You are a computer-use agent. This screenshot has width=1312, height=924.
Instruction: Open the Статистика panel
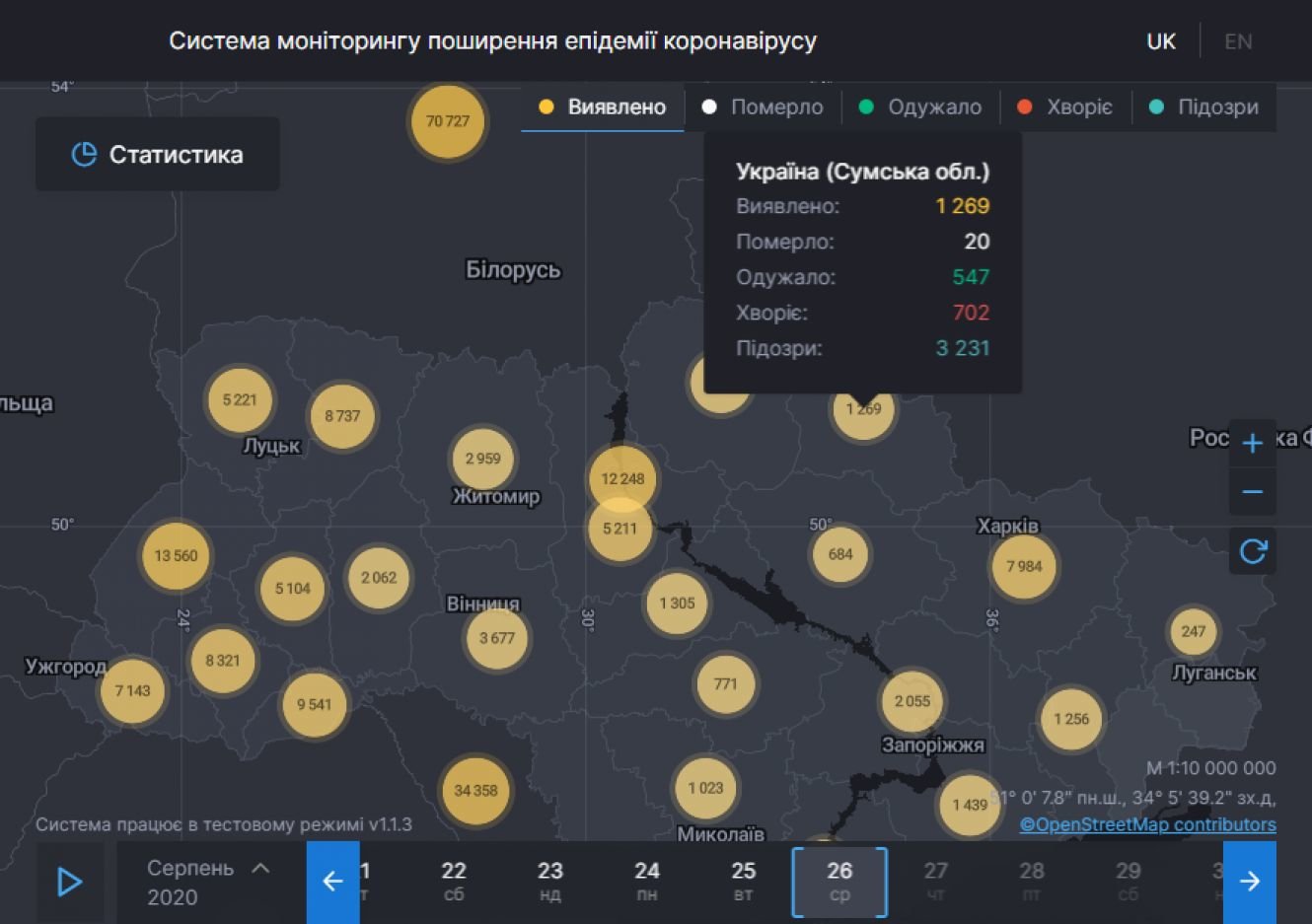[x=158, y=155]
